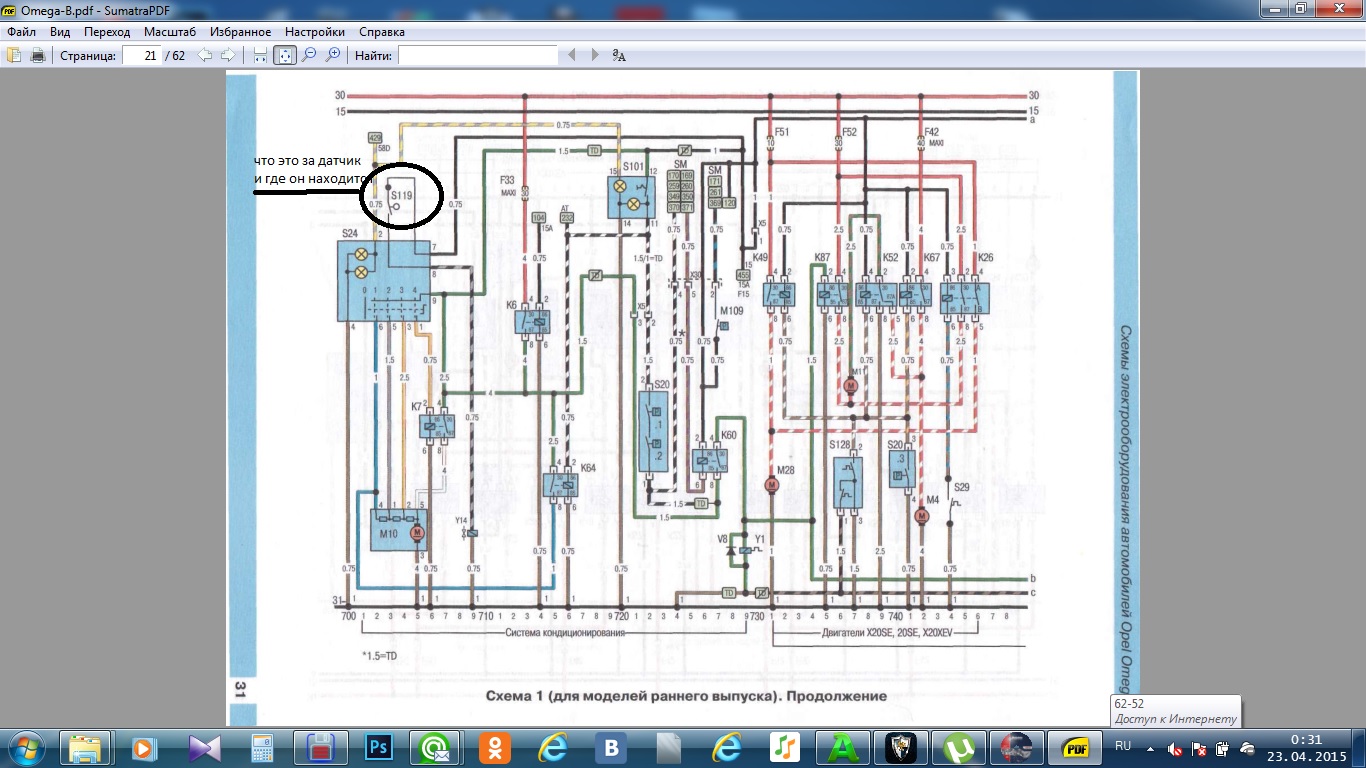Open the Избранное menu
This screenshot has height=768, width=1366.
click(x=240, y=32)
